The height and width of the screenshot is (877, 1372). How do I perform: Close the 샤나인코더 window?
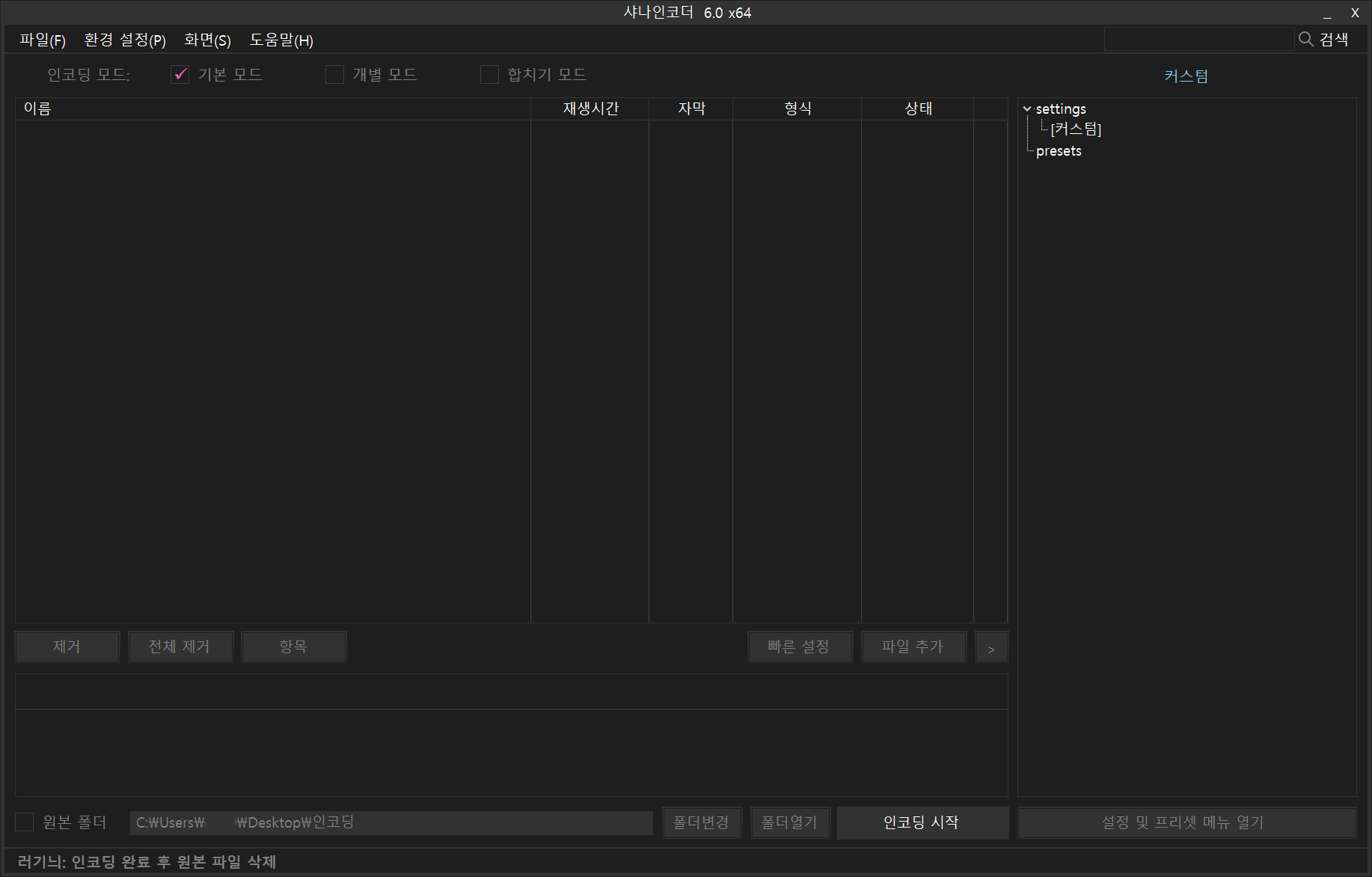(x=1355, y=13)
